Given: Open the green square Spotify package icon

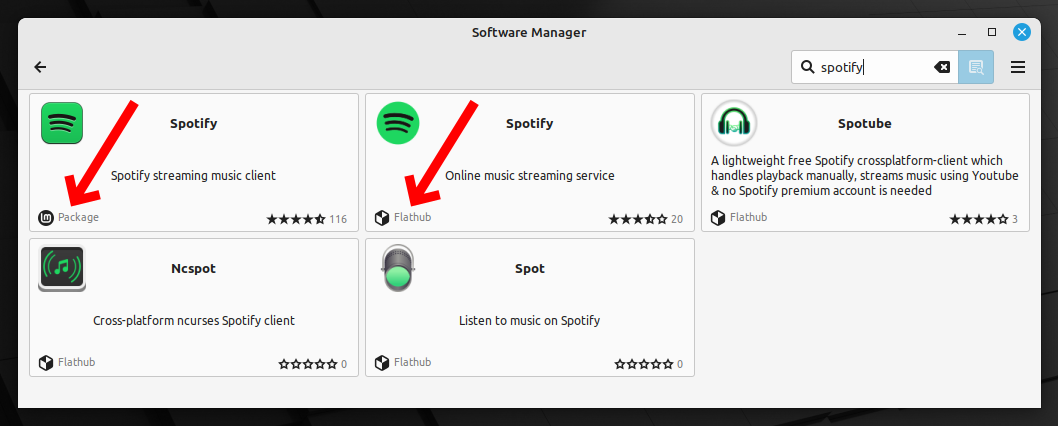Looking at the screenshot, I should point(62,123).
